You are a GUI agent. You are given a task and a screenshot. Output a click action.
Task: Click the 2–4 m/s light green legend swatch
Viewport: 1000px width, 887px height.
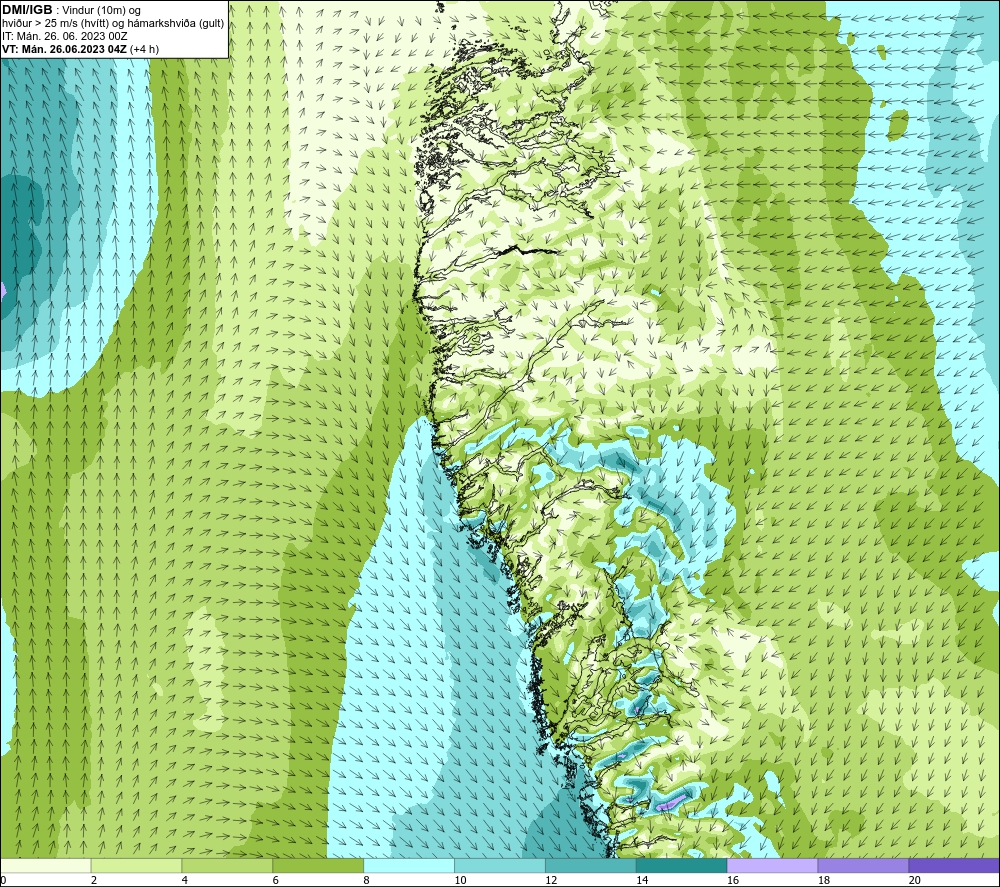[x=136, y=865]
